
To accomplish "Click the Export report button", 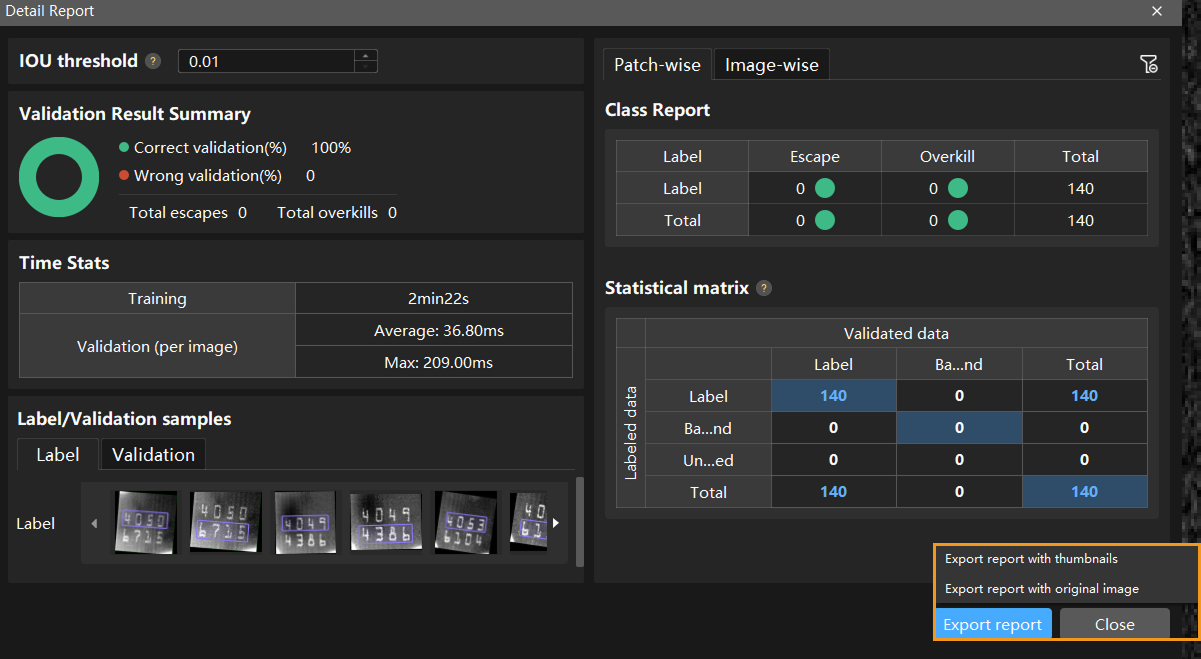I will click(x=993, y=624).
